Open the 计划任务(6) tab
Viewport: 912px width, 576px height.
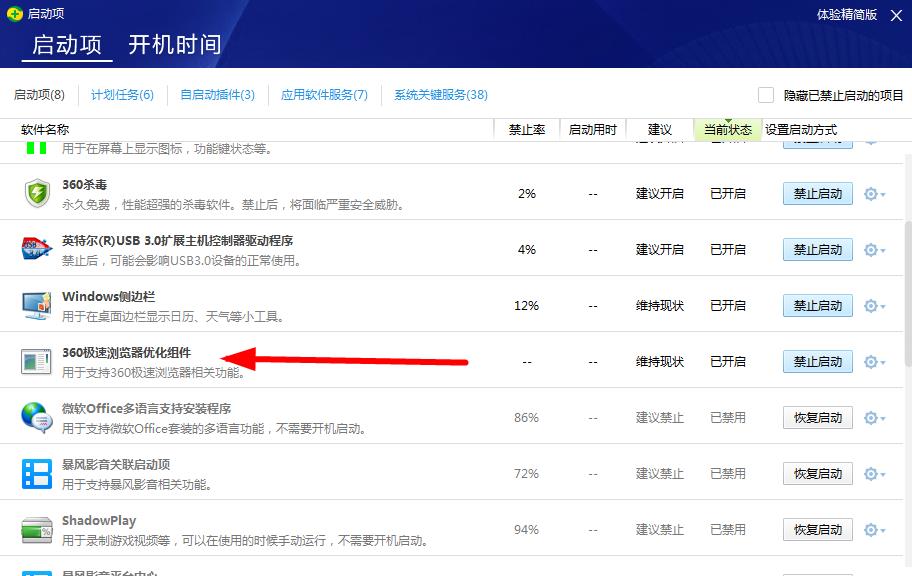tap(122, 95)
